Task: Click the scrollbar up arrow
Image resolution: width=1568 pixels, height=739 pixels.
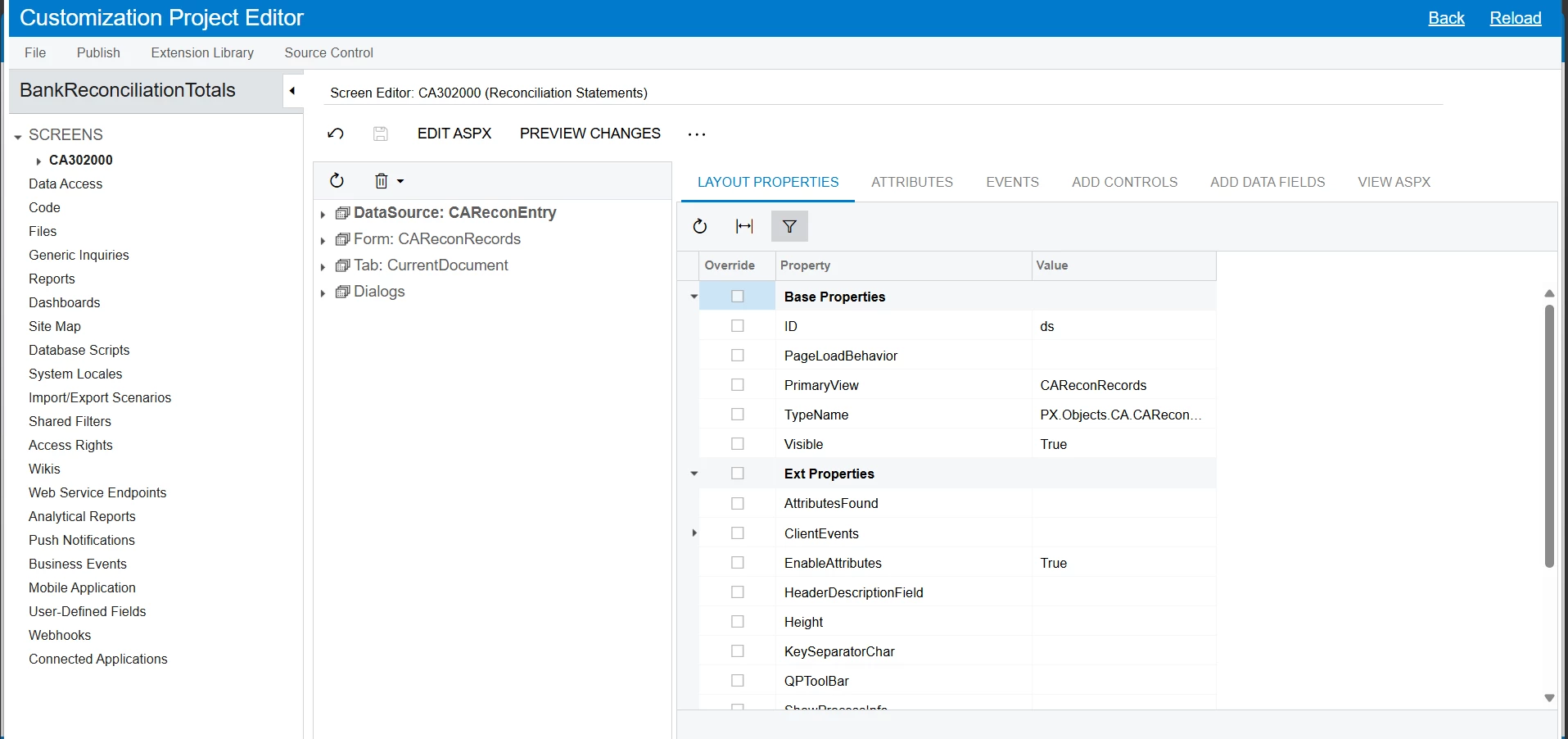Action: 1549,293
